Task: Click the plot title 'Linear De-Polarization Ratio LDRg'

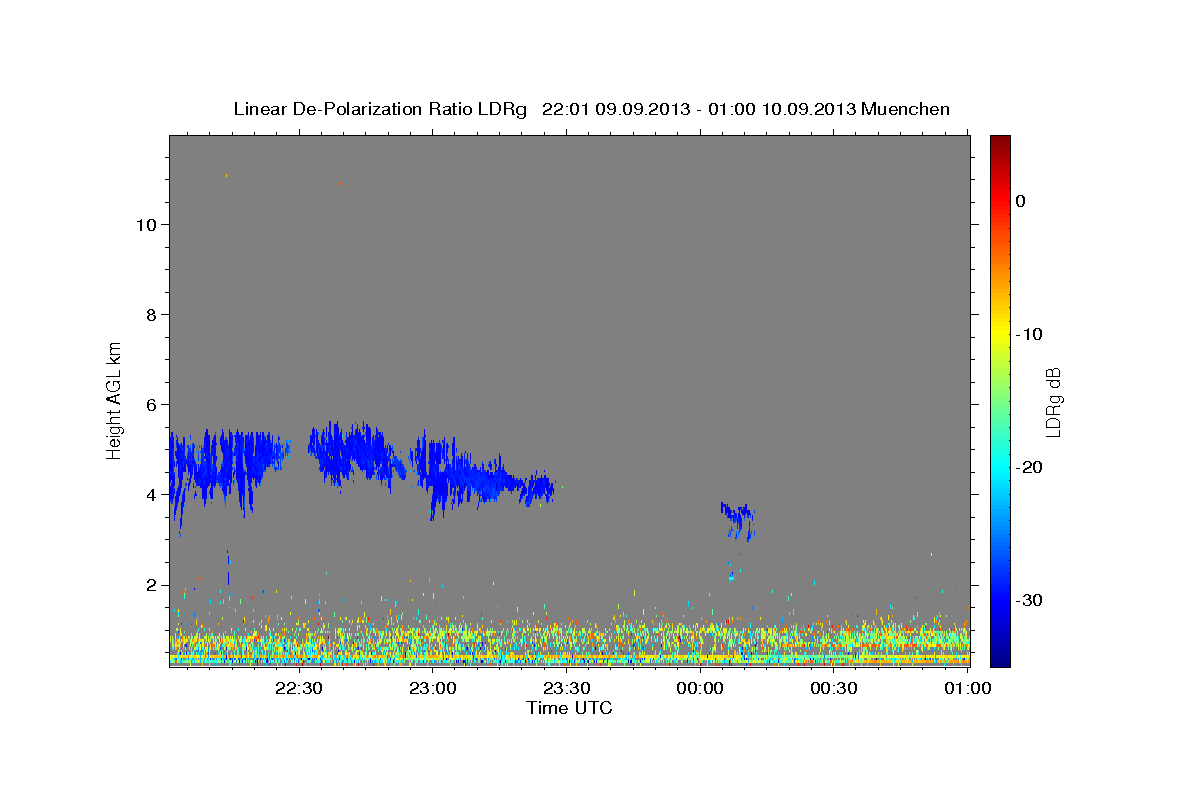Action: (x=380, y=109)
